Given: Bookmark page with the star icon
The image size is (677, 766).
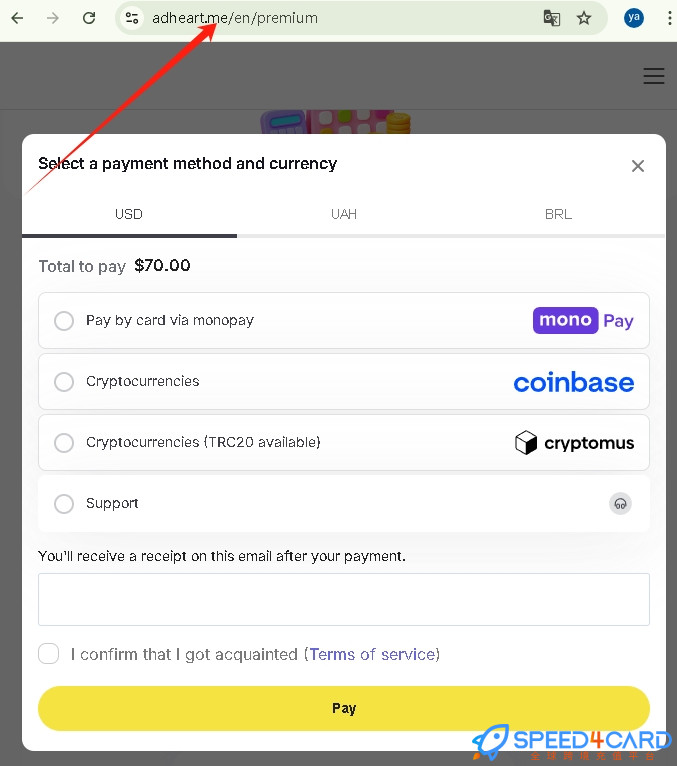Looking at the screenshot, I should [x=584, y=19].
